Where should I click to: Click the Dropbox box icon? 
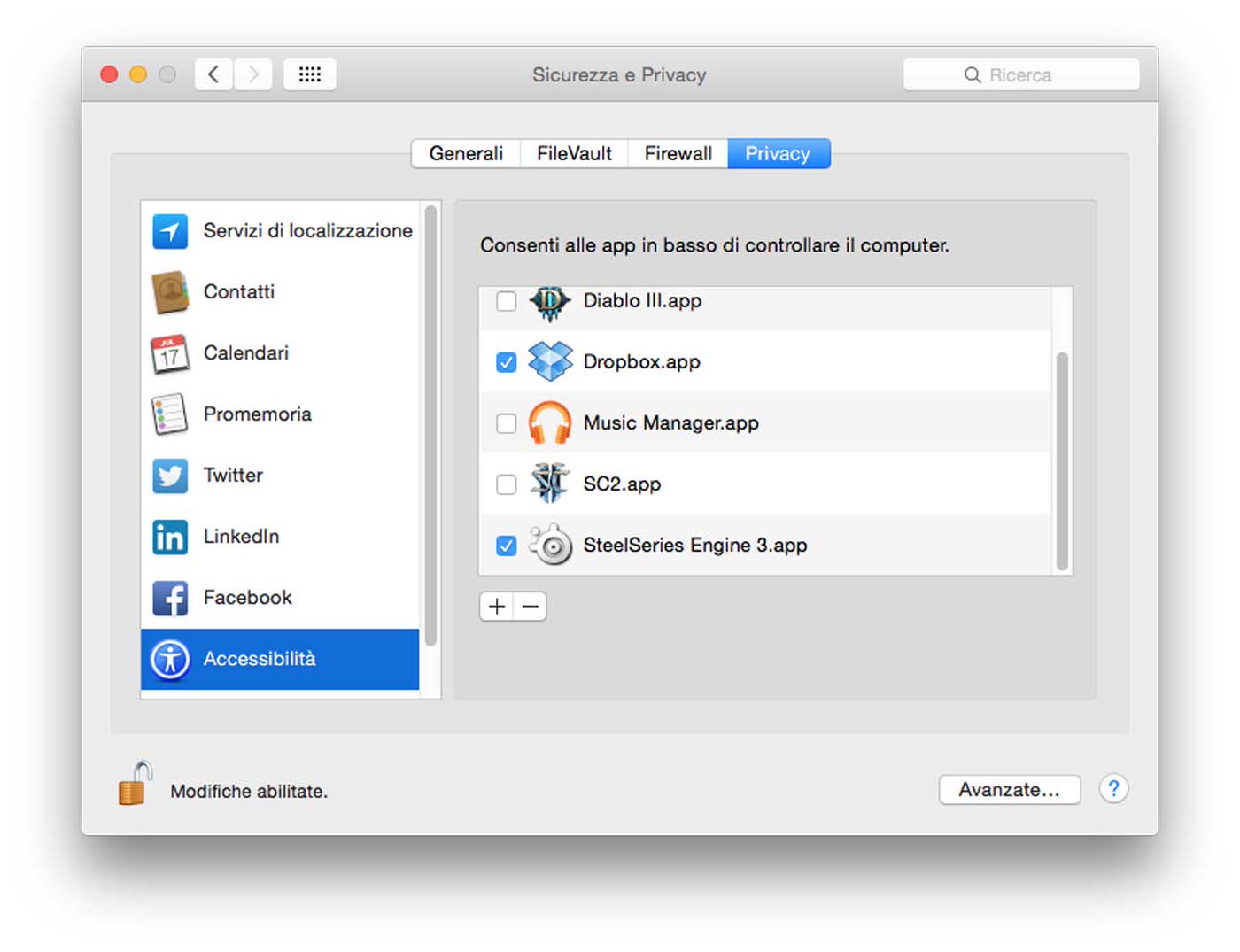(550, 362)
